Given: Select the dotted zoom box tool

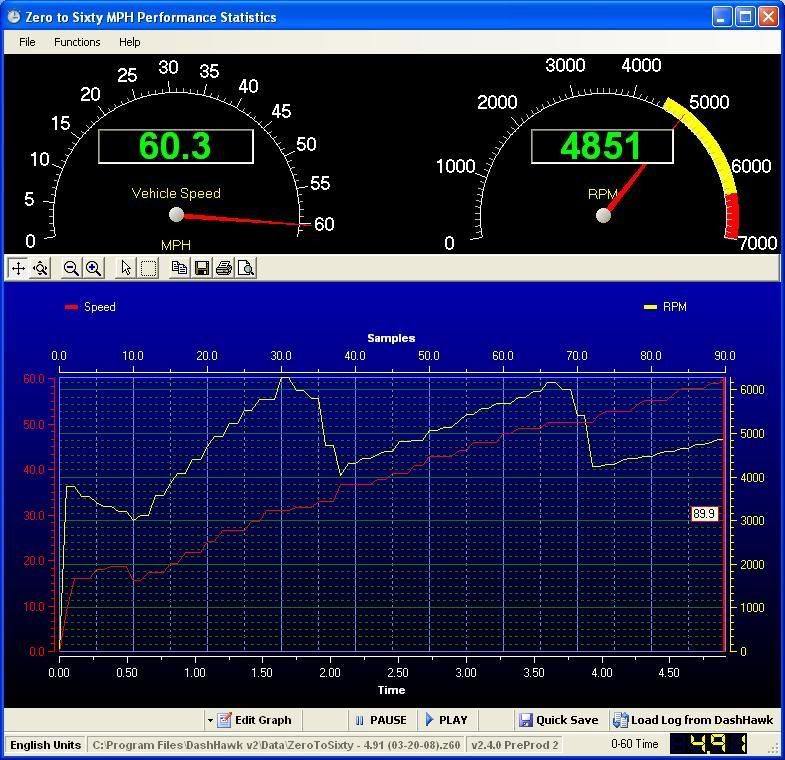Looking at the screenshot, I should point(148,268).
